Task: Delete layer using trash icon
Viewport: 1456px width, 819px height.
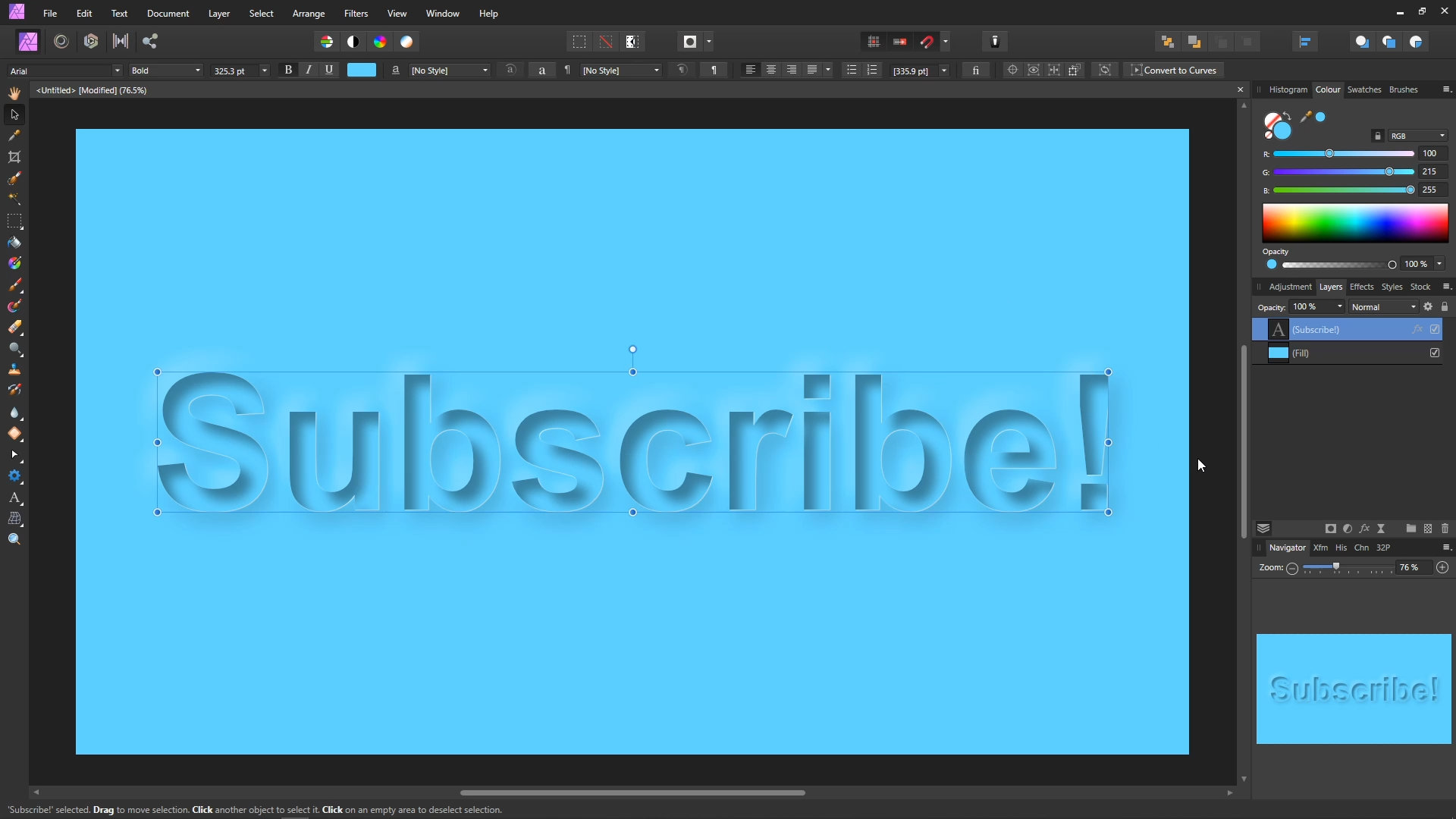Action: click(1445, 529)
